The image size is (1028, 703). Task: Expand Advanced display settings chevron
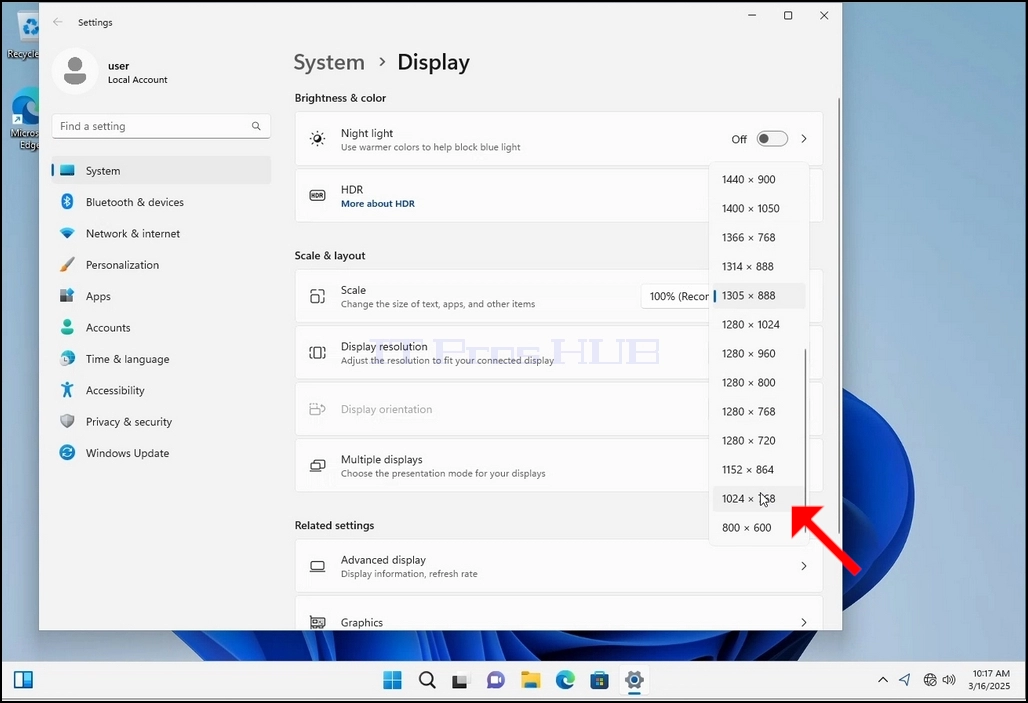click(804, 566)
